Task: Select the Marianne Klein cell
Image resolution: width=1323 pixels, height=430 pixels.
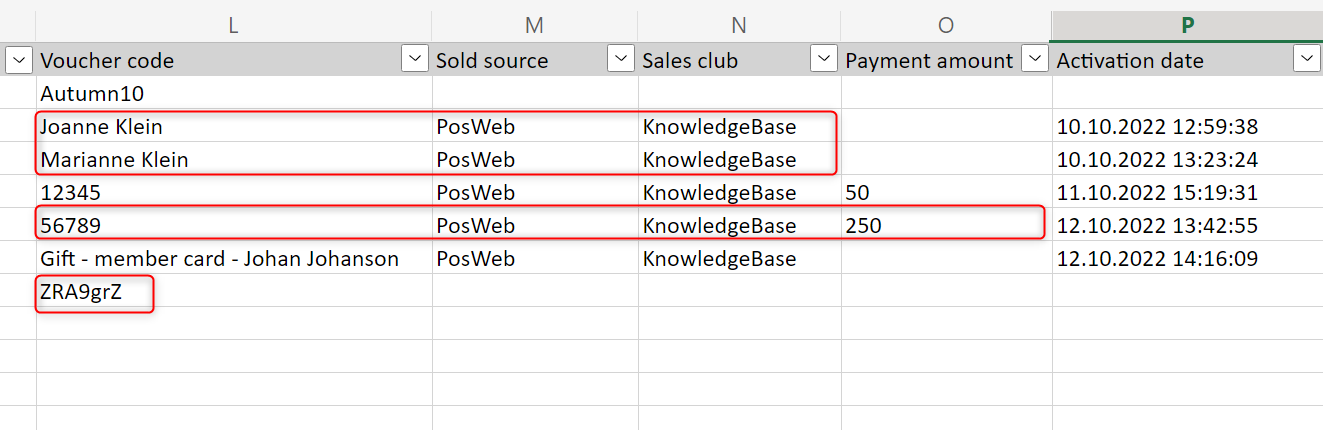Action: click(x=114, y=160)
